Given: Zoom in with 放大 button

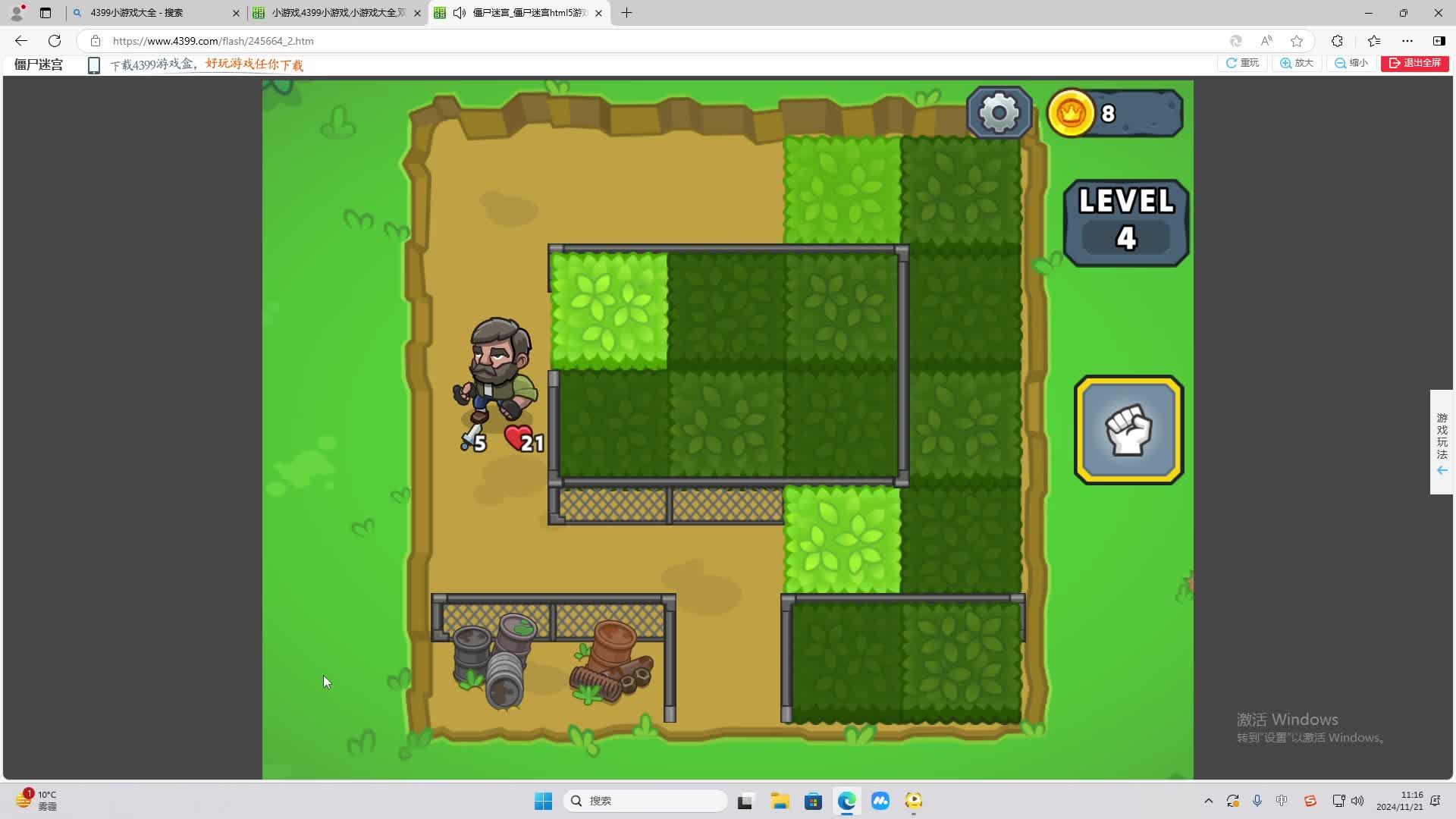Looking at the screenshot, I should click(1297, 63).
